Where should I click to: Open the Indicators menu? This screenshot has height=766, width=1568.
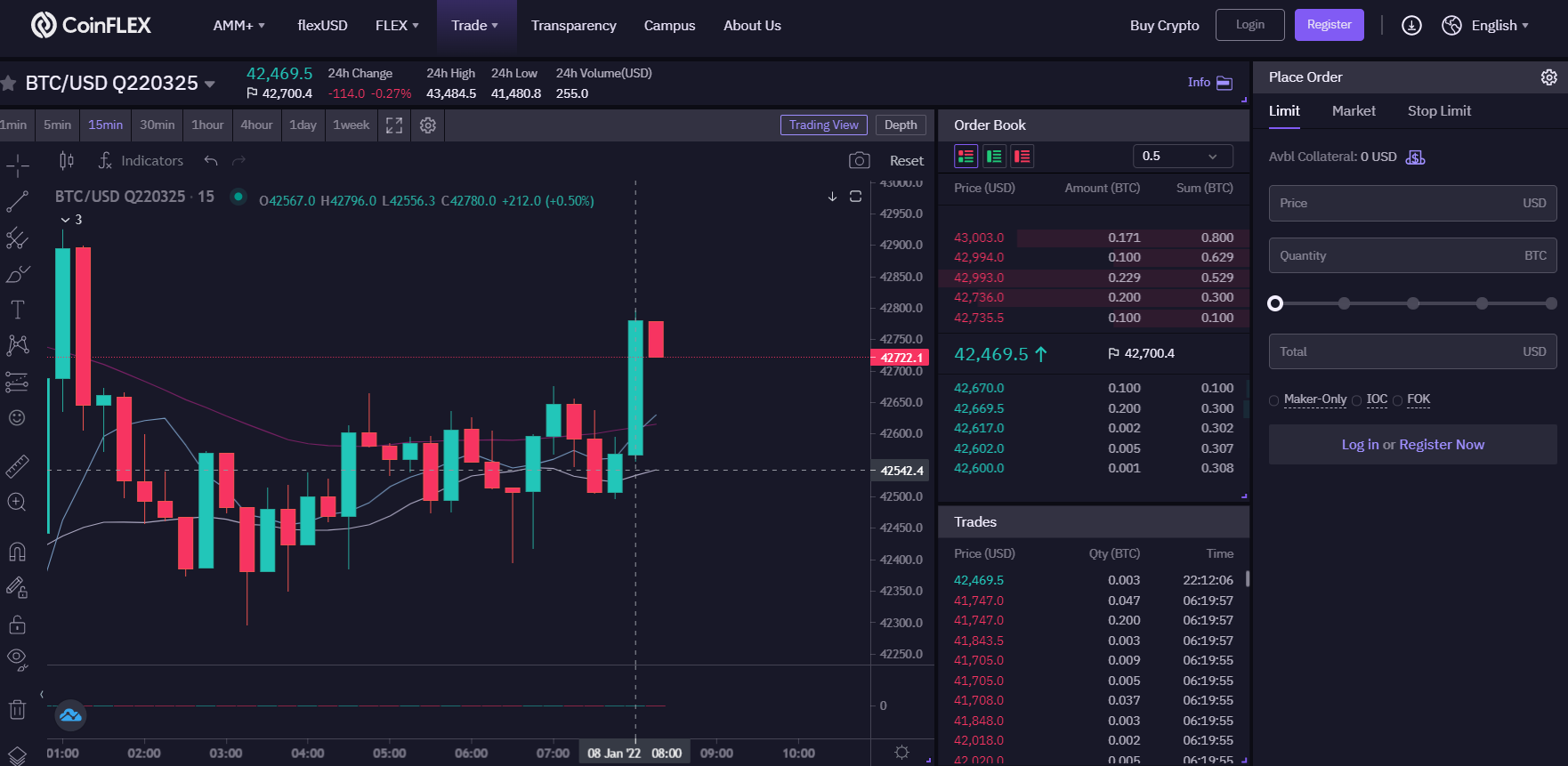(141, 160)
